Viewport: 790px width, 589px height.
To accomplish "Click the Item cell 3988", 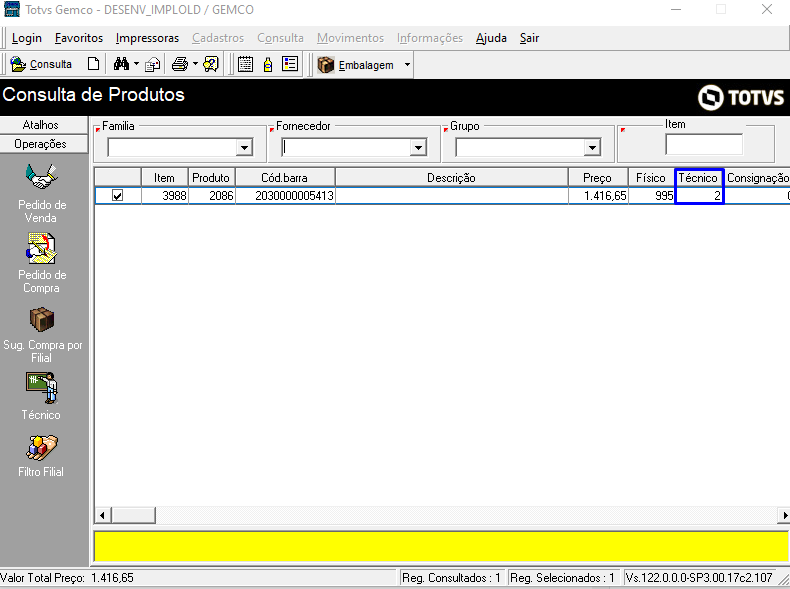I will [164, 195].
